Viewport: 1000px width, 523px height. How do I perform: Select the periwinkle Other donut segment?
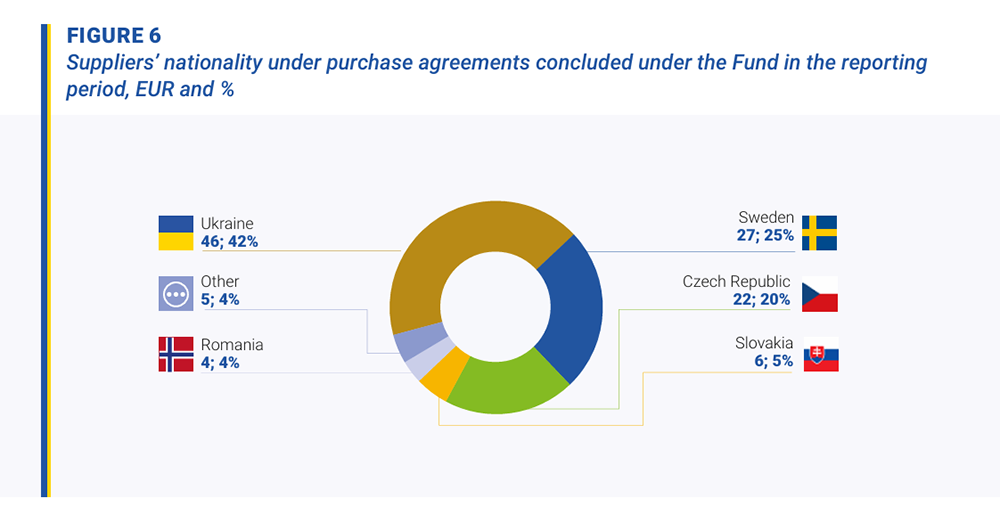click(x=408, y=341)
